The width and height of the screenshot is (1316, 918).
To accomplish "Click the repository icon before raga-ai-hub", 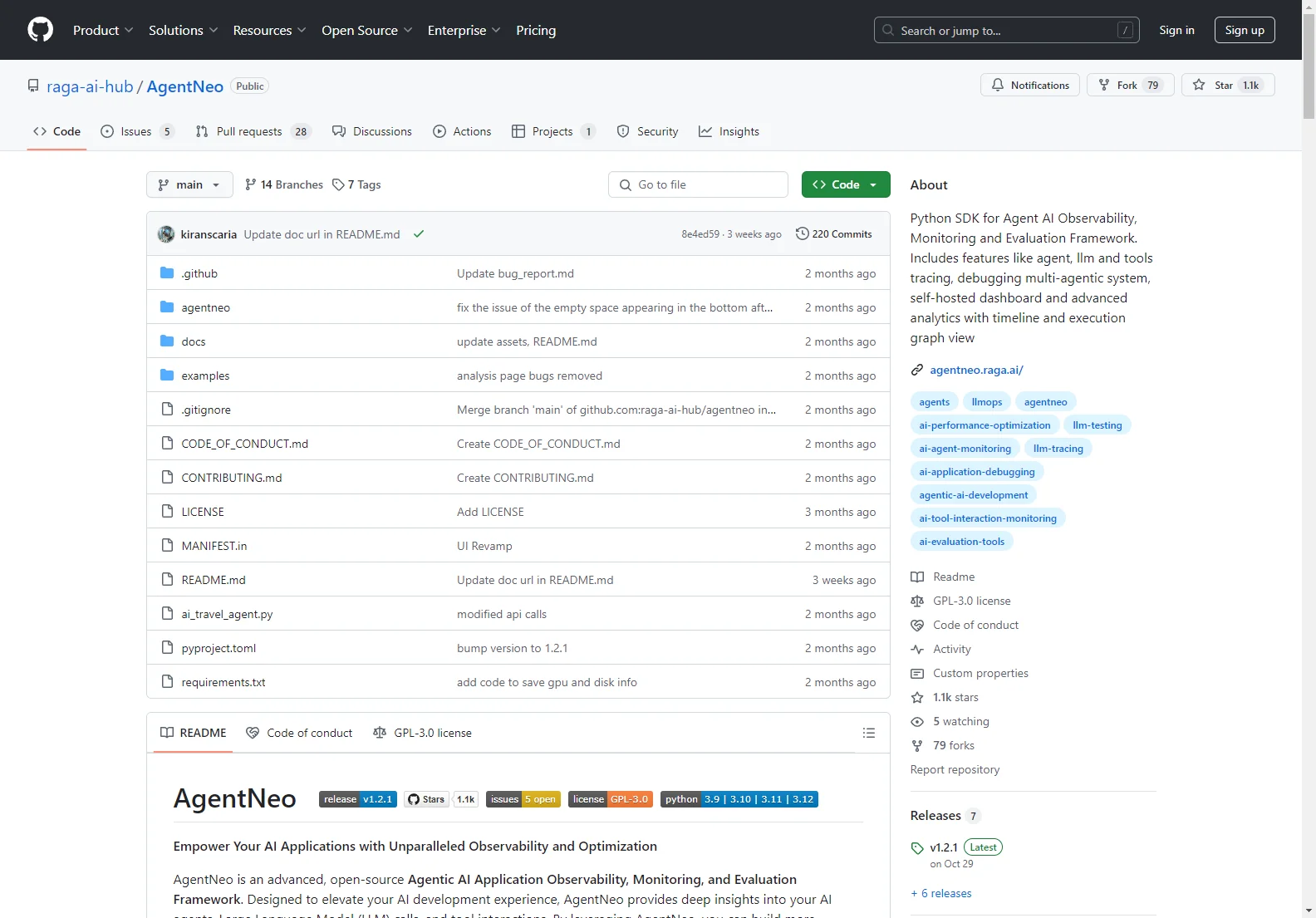I will [x=33, y=86].
